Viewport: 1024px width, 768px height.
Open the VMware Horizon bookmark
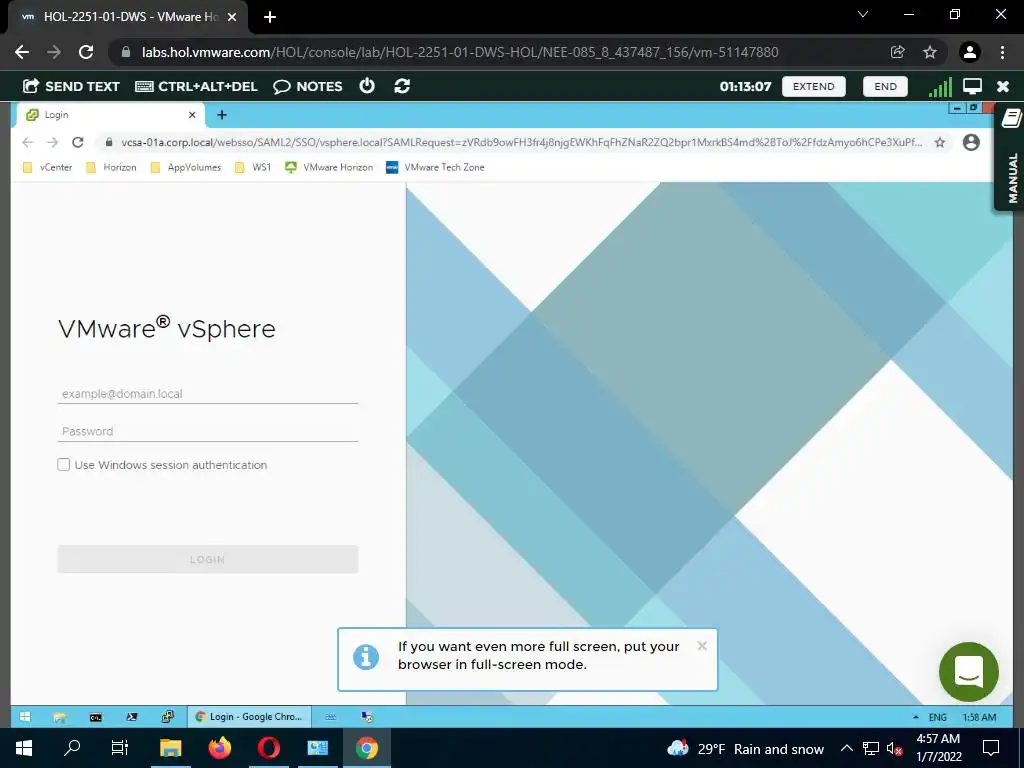328,167
